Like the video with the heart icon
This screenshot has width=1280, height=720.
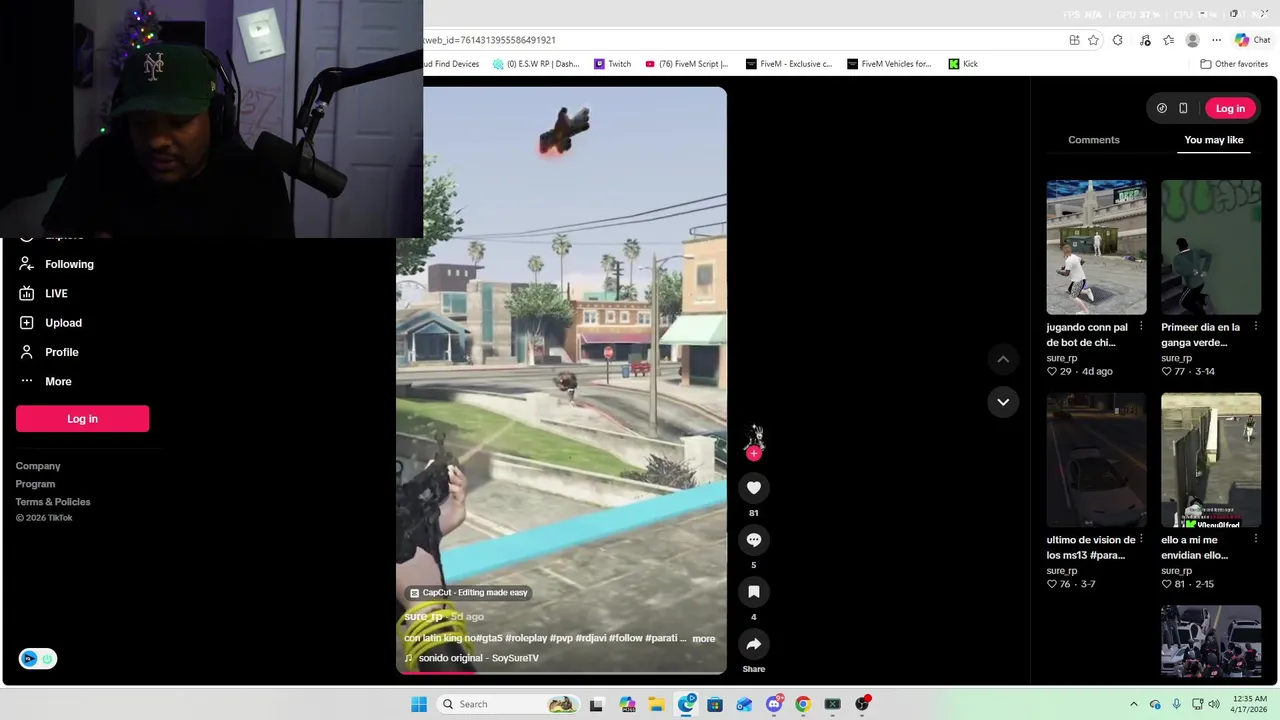(x=754, y=488)
